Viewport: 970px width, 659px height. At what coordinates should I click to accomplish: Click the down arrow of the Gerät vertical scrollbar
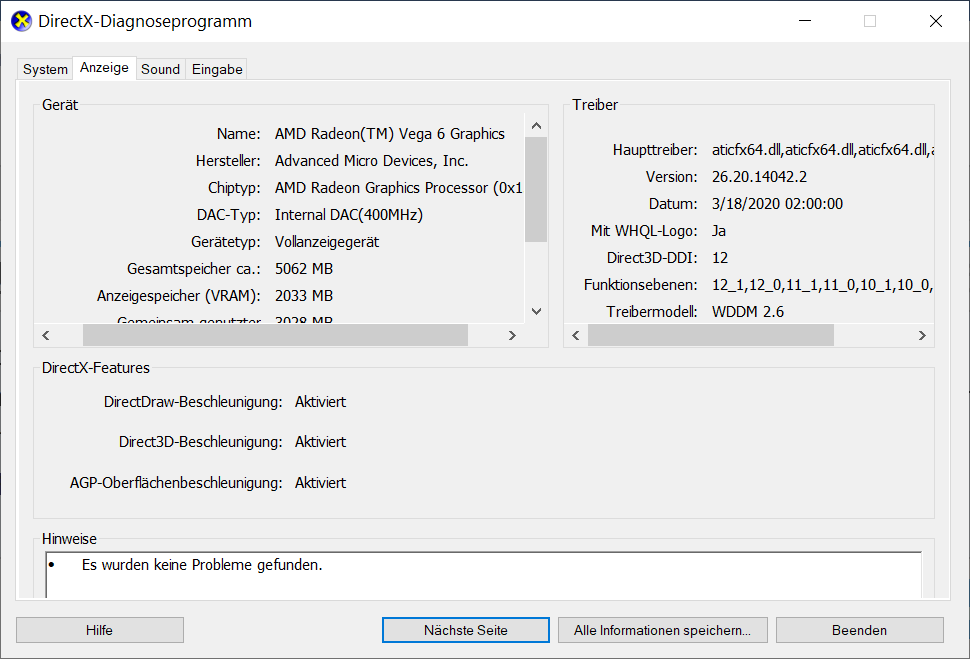point(536,311)
